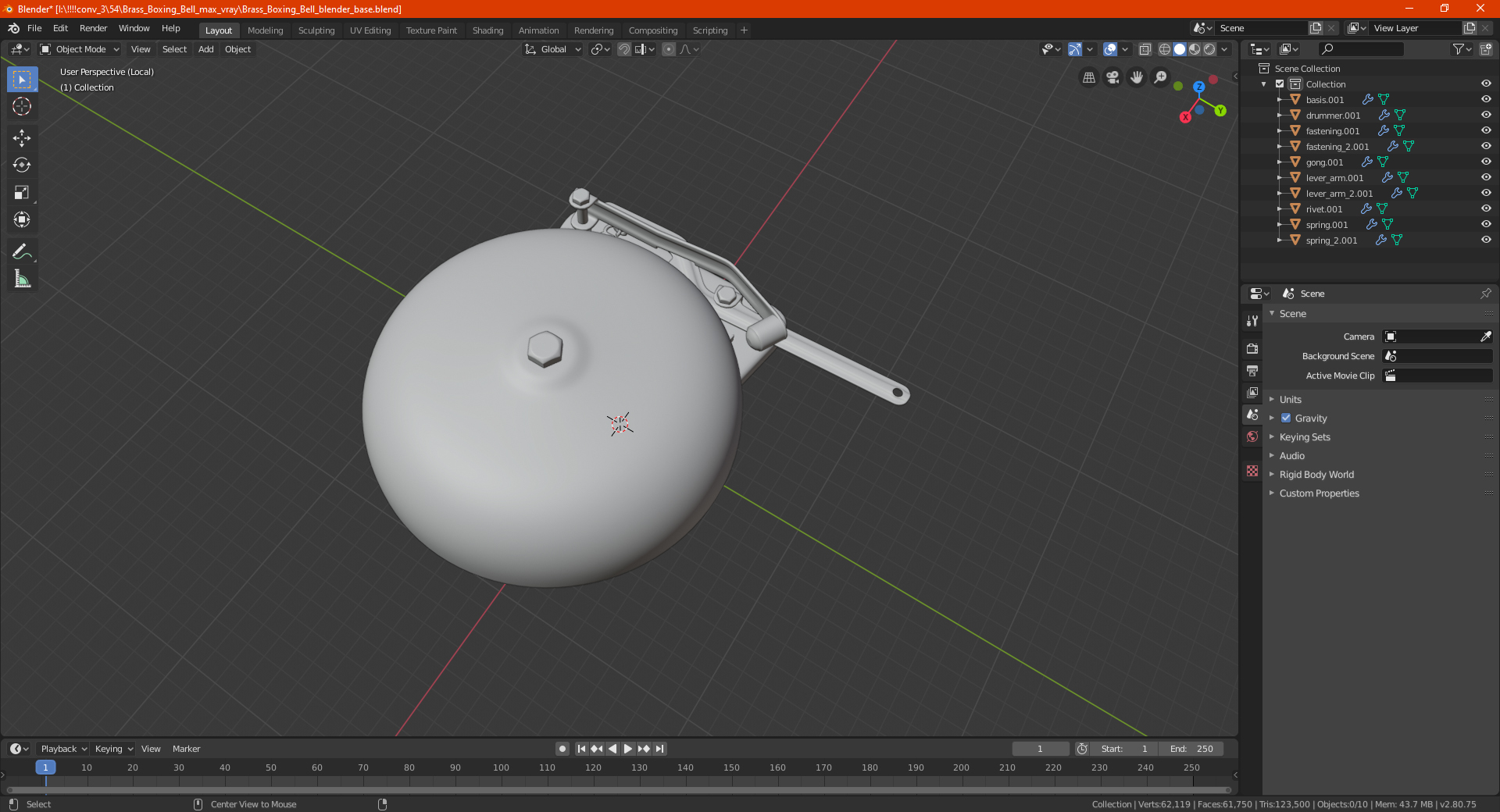Toggle orthographic/perspective grid view icon

tap(1088, 77)
